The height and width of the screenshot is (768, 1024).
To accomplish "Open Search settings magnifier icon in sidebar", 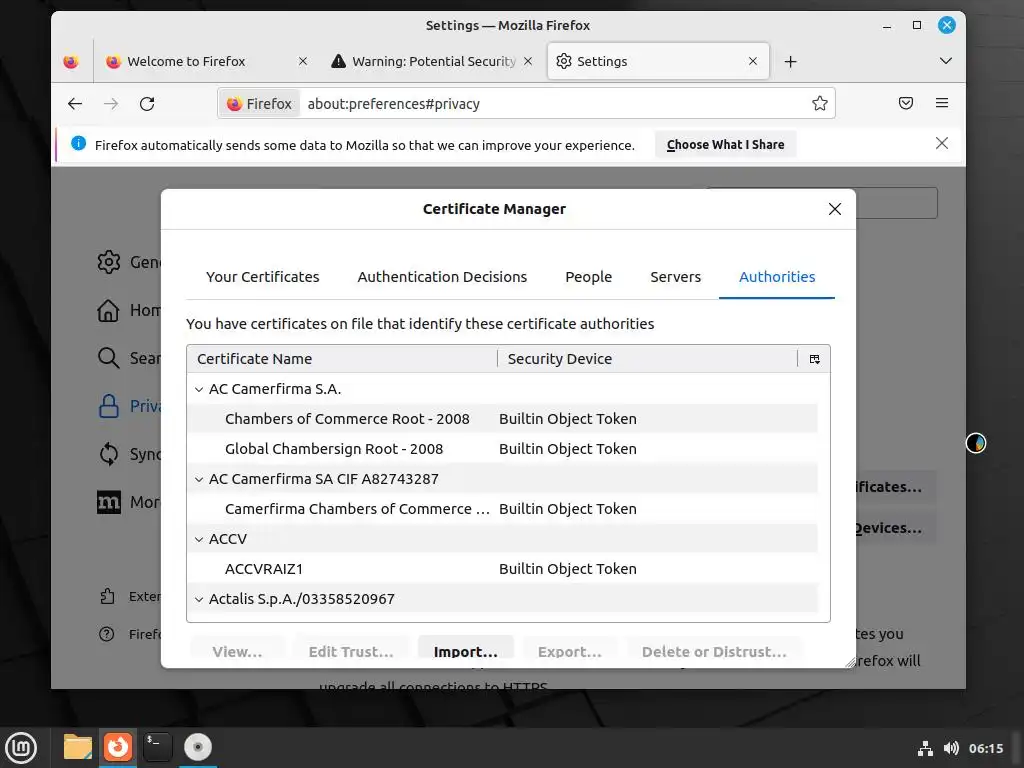I will (108, 358).
